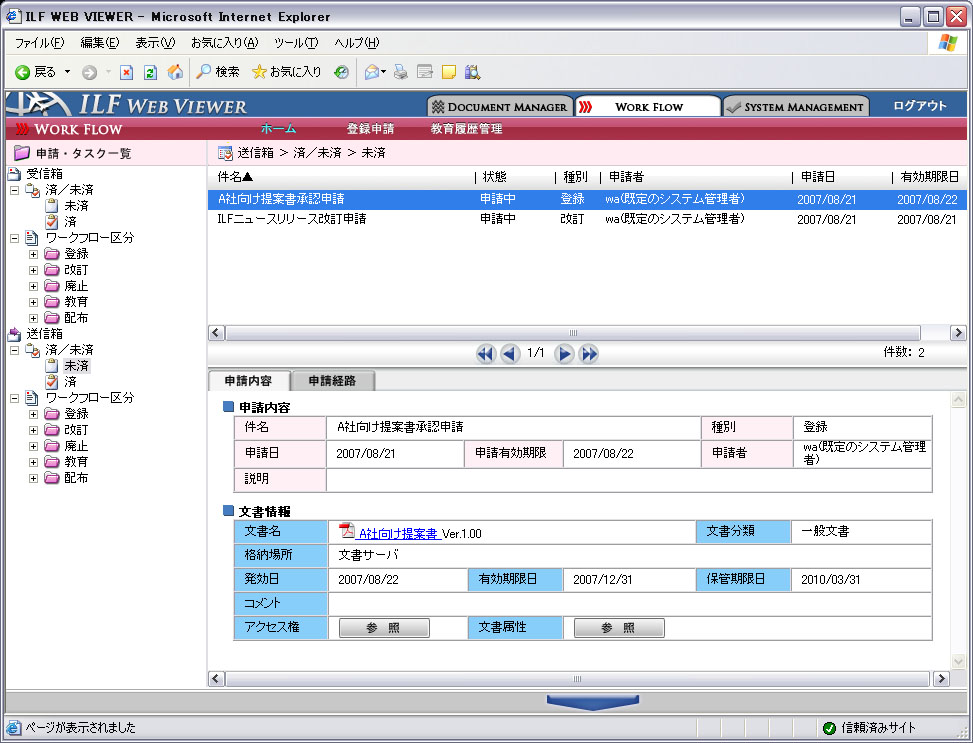Click the detail pane's vertical scroll-down arrow
The width and height of the screenshot is (973, 743).
tap(958, 662)
